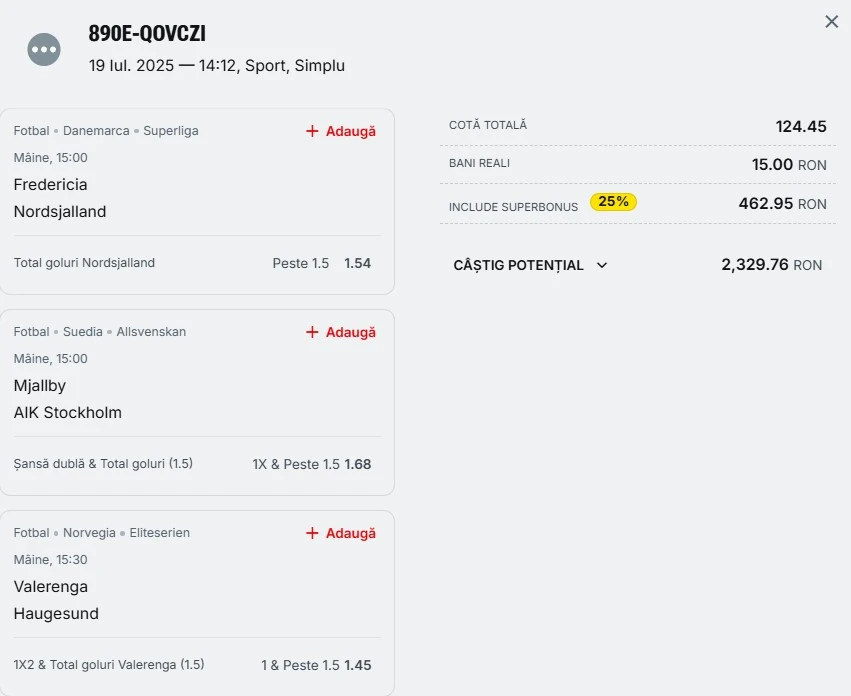
Task: Click the Include Superbonus row
Action: pyautogui.click(x=638, y=204)
